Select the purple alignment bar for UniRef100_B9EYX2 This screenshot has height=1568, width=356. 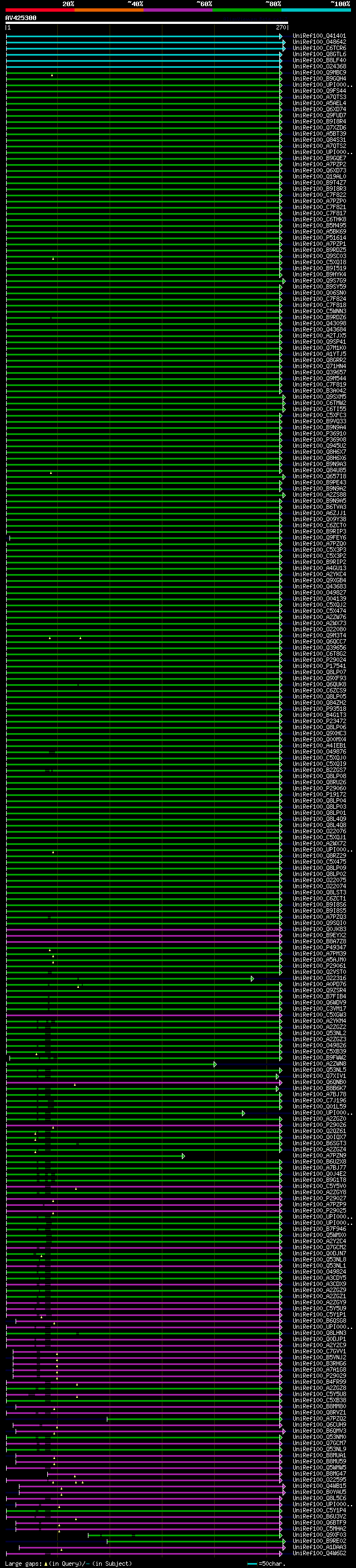(144, 936)
